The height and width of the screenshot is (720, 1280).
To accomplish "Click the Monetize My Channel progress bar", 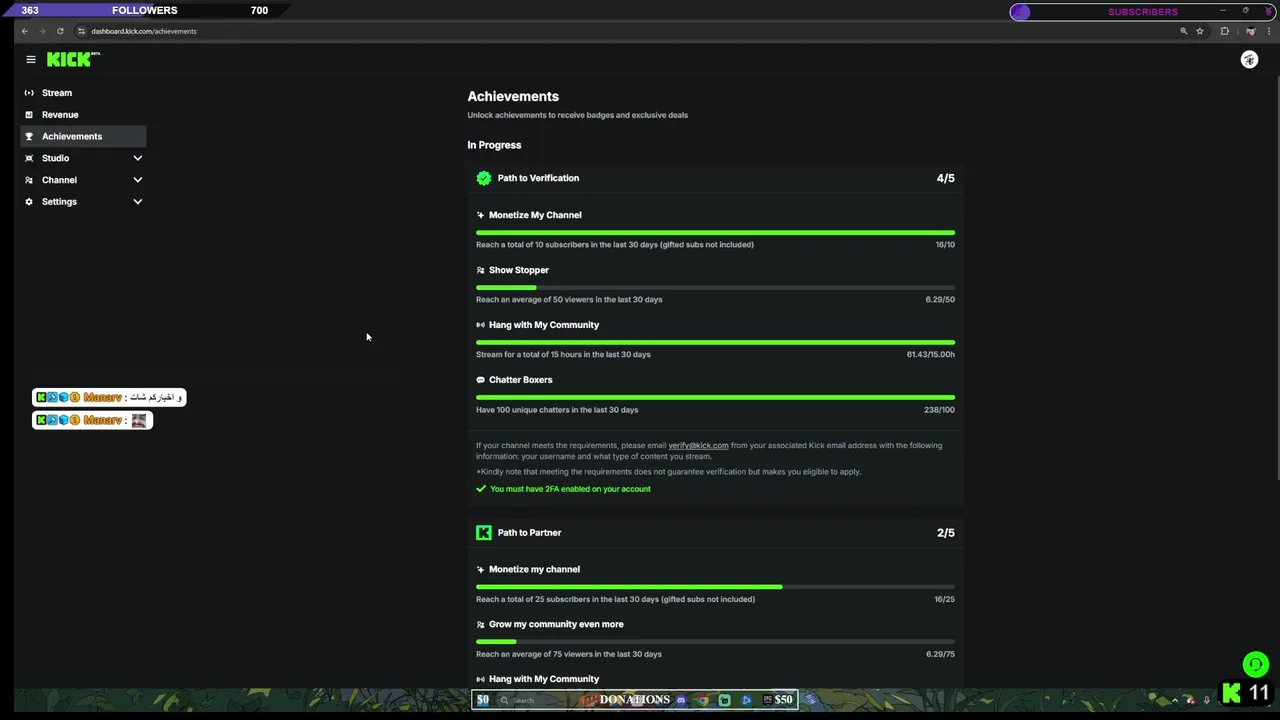I will click(x=715, y=232).
